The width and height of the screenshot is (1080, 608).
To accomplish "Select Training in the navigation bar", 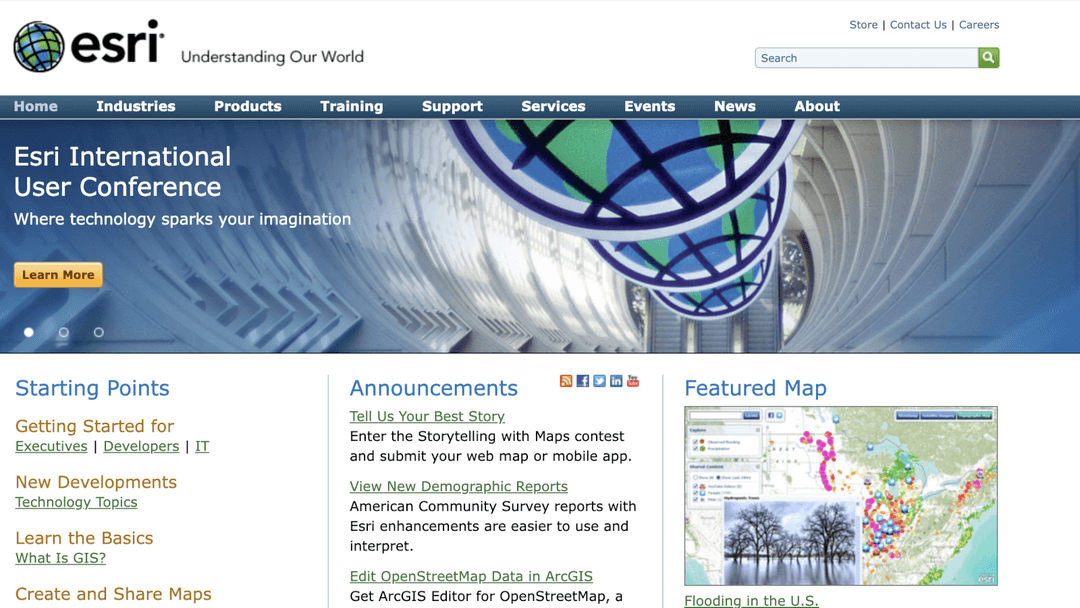I will pos(351,106).
